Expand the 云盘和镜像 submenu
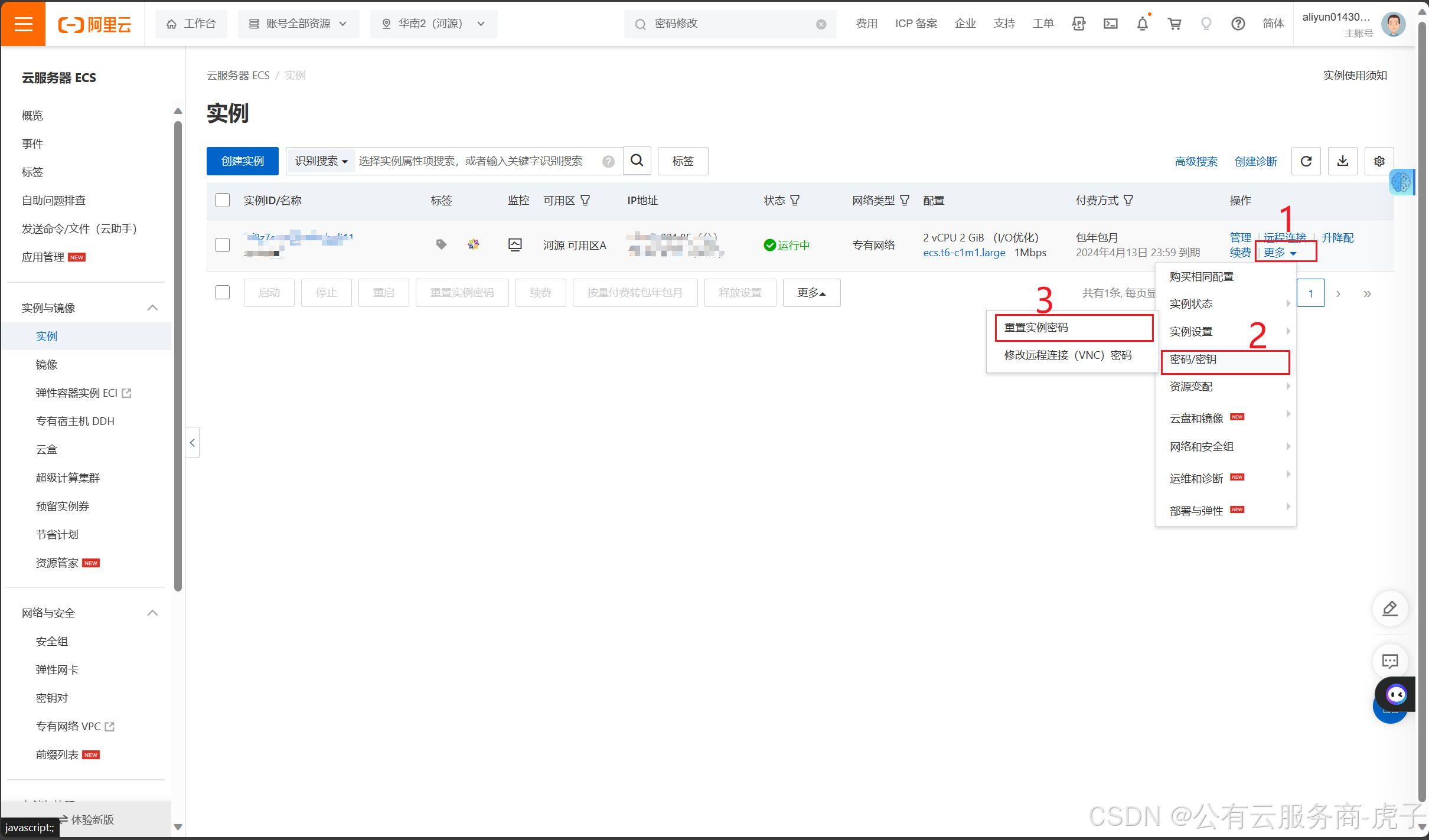This screenshot has width=1429, height=840. (1226, 418)
